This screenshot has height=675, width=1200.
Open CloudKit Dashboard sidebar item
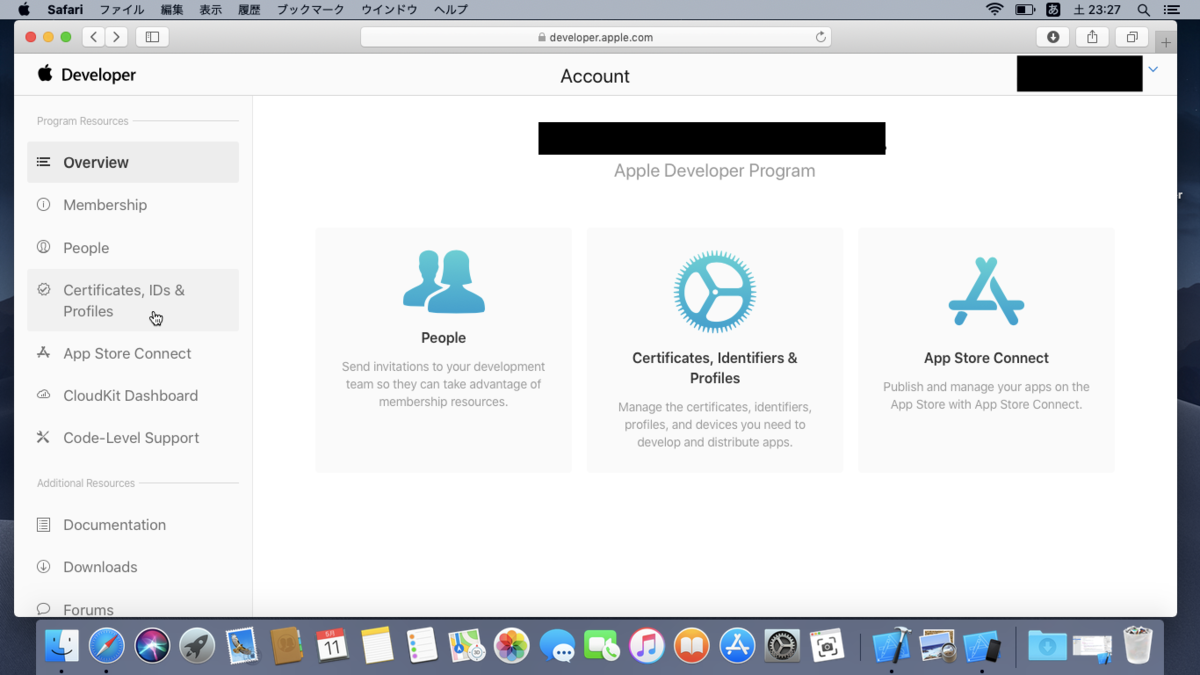pos(133,395)
